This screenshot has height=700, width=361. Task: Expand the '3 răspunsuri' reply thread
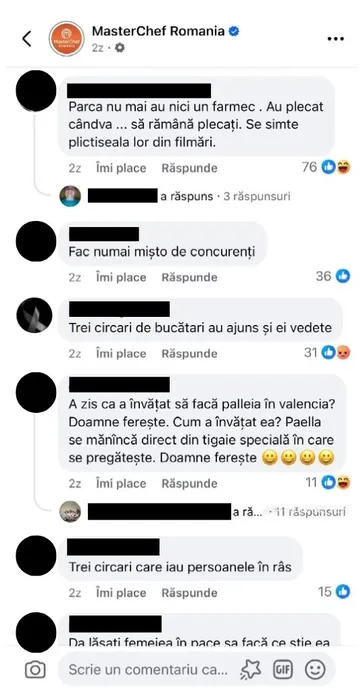tap(257, 196)
